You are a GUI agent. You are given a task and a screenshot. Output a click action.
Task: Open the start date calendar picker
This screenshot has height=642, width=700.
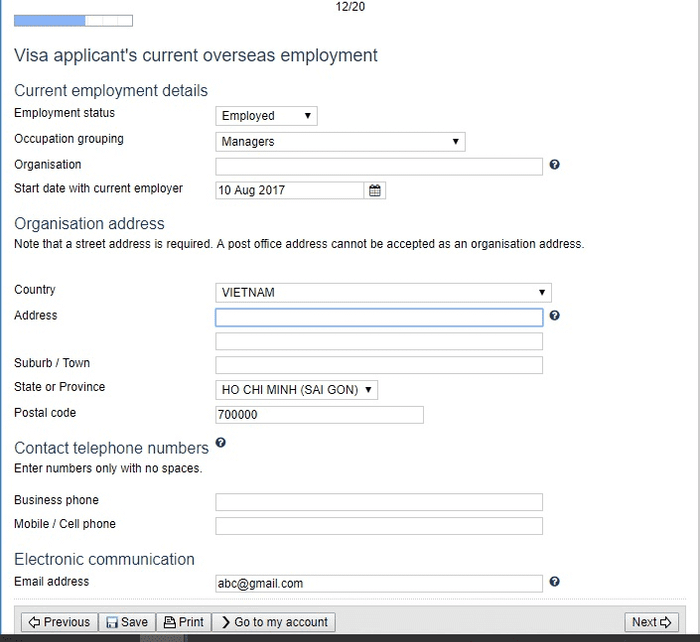(x=375, y=191)
